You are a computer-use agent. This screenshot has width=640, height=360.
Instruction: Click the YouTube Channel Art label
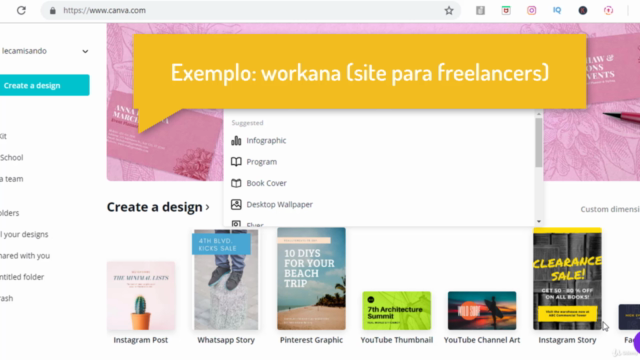pos(482,340)
